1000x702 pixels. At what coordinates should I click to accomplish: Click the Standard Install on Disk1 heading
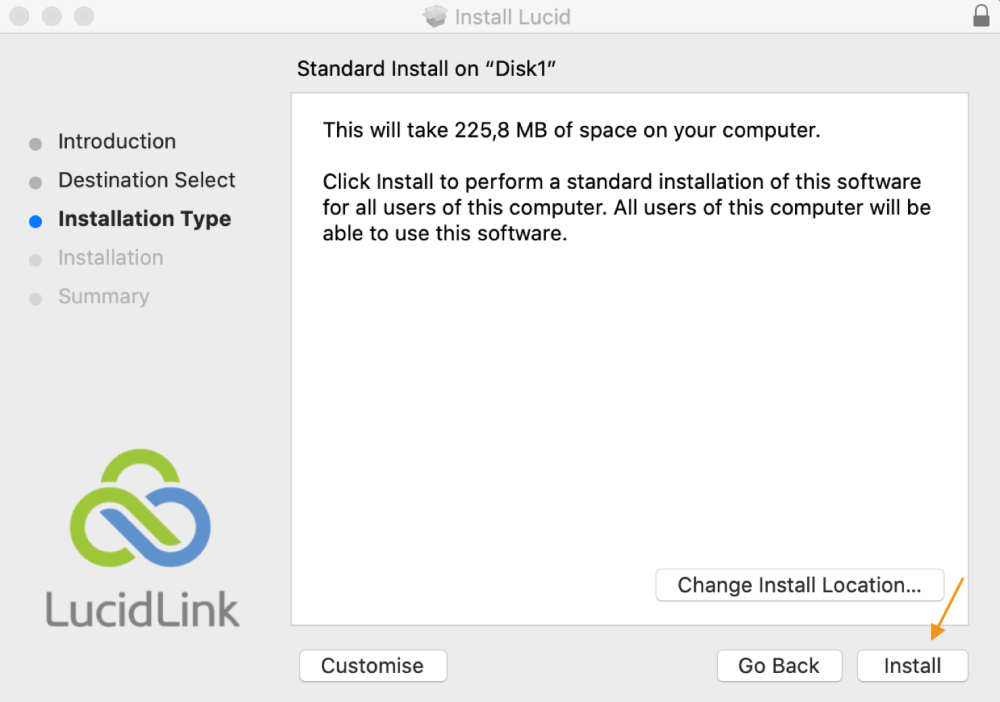pyautogui.click(x=426, y=70)
